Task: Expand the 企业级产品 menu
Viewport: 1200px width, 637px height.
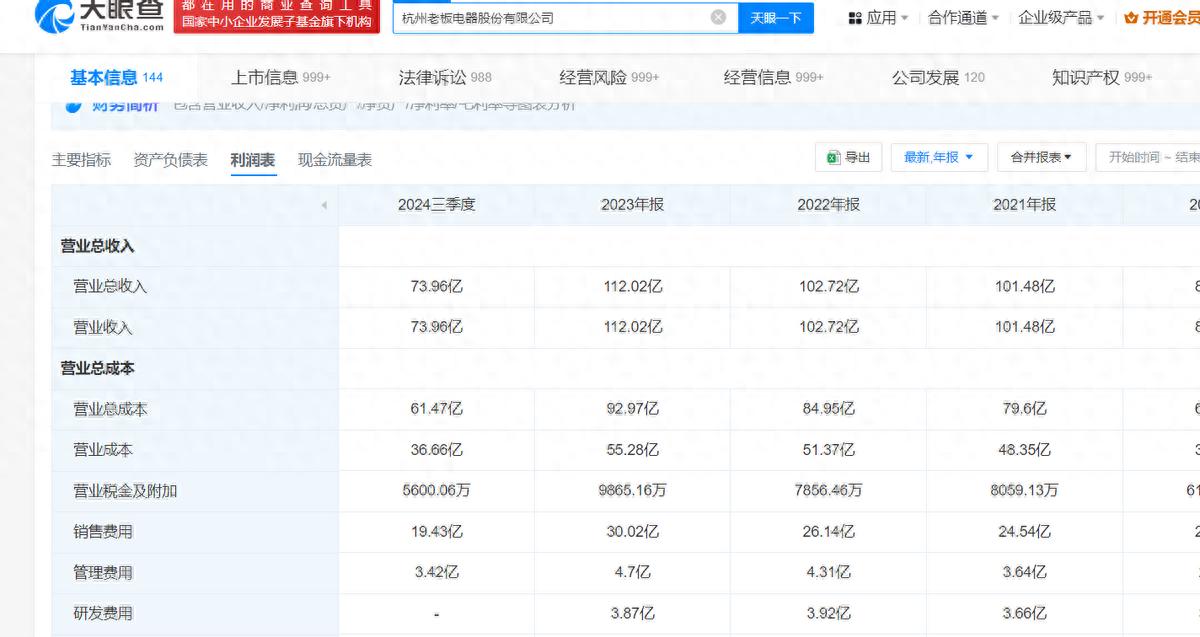Action: click(x=1061, y=18)
